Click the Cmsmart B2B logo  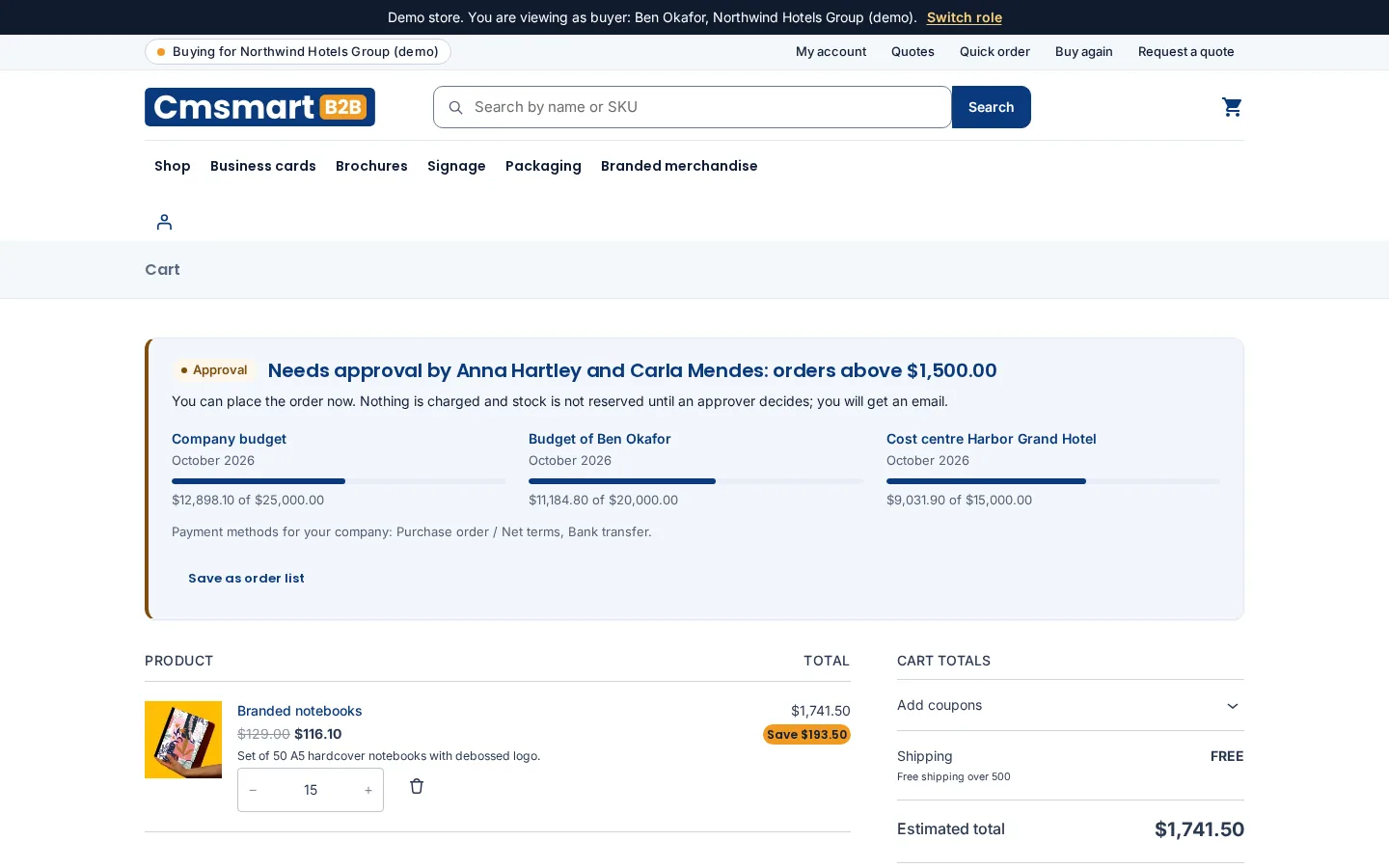(259, 107)
